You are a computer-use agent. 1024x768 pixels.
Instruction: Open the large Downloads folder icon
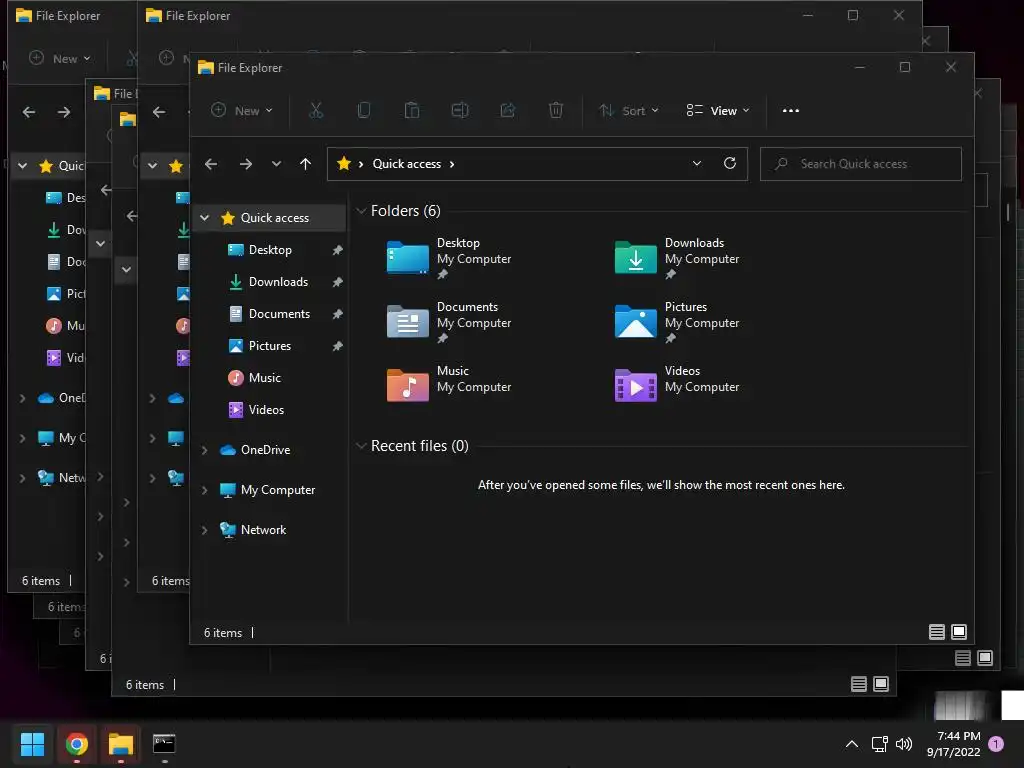(x=635, y=257)
